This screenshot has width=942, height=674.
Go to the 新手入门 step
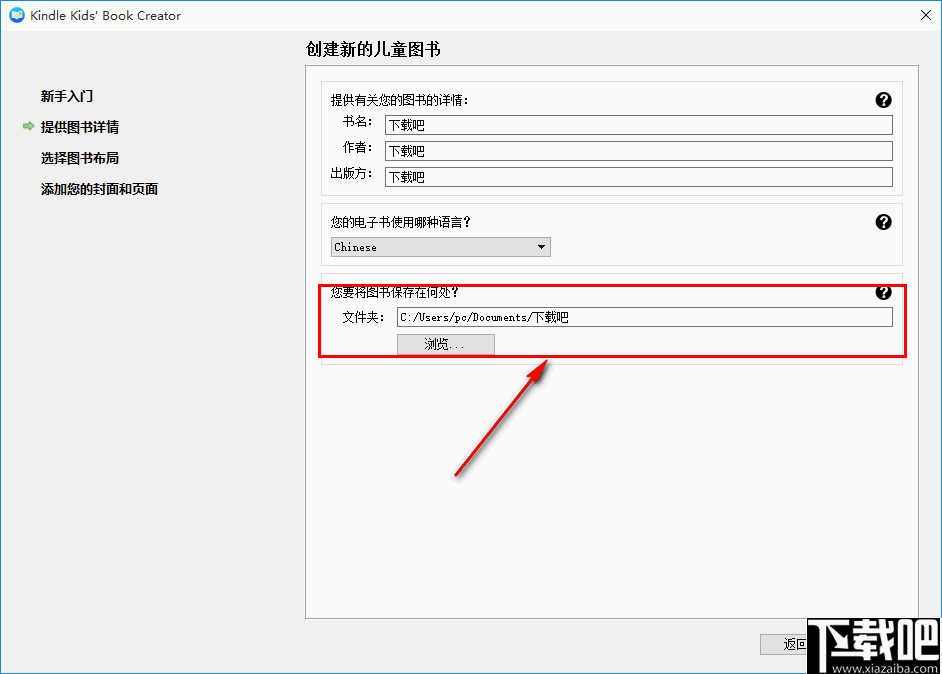tap(64, 96)
